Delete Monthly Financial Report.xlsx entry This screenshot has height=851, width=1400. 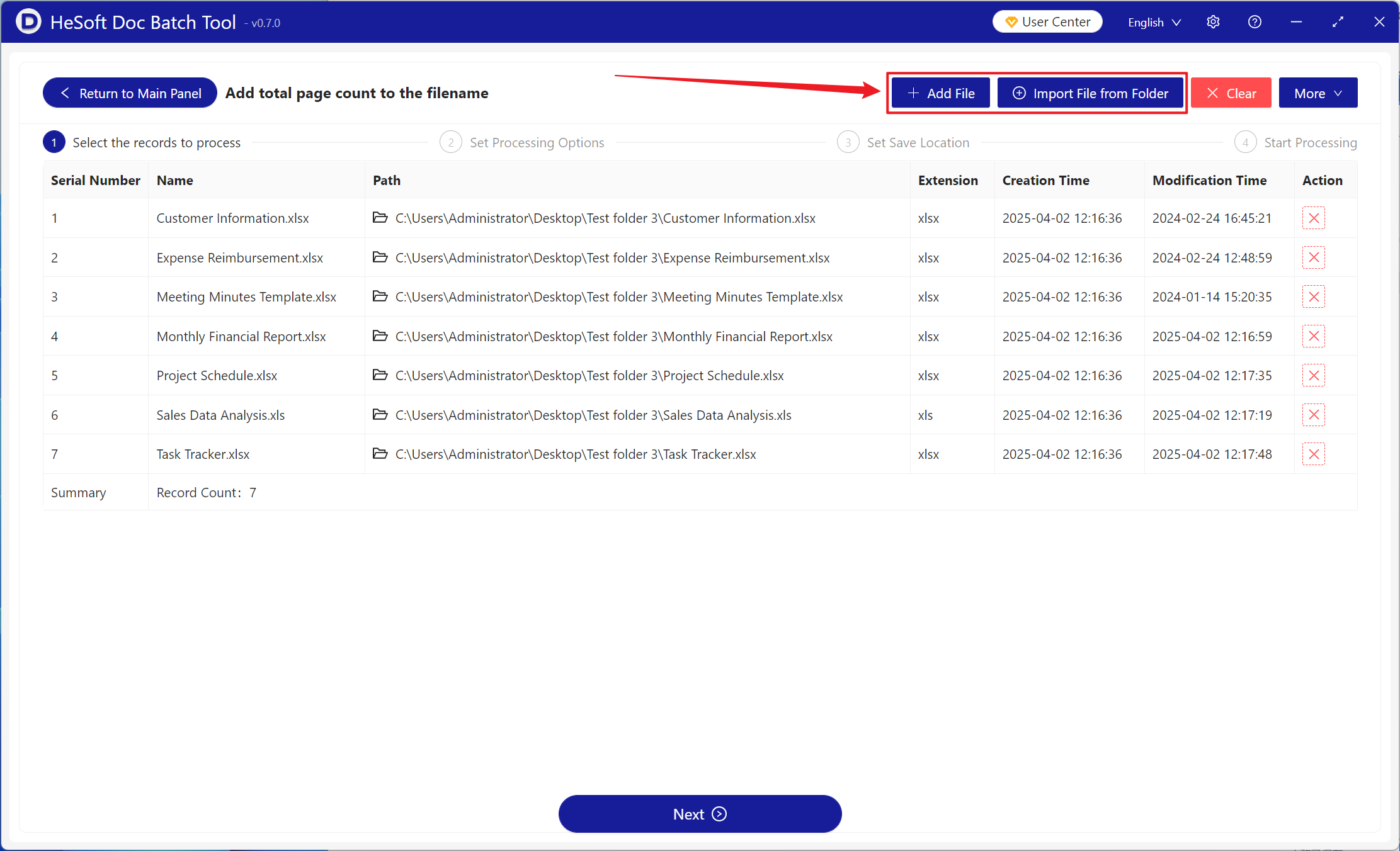pyautogui.click(x=1313, y=336)
